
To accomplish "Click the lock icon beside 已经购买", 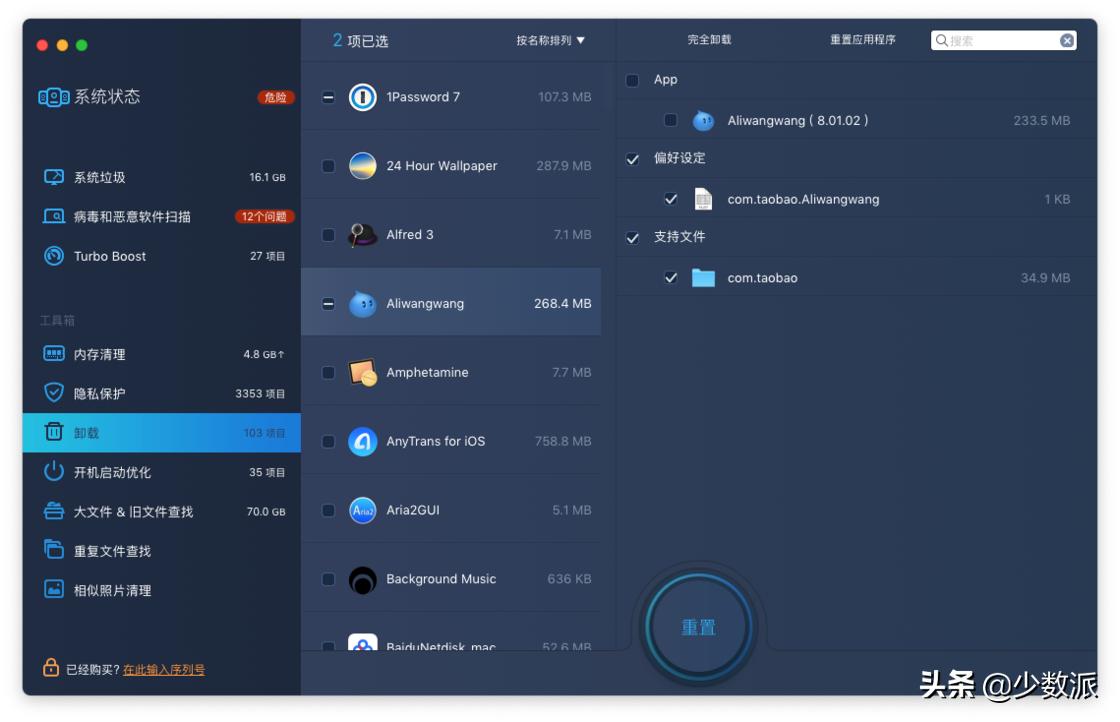I will [x=51, y=668].
